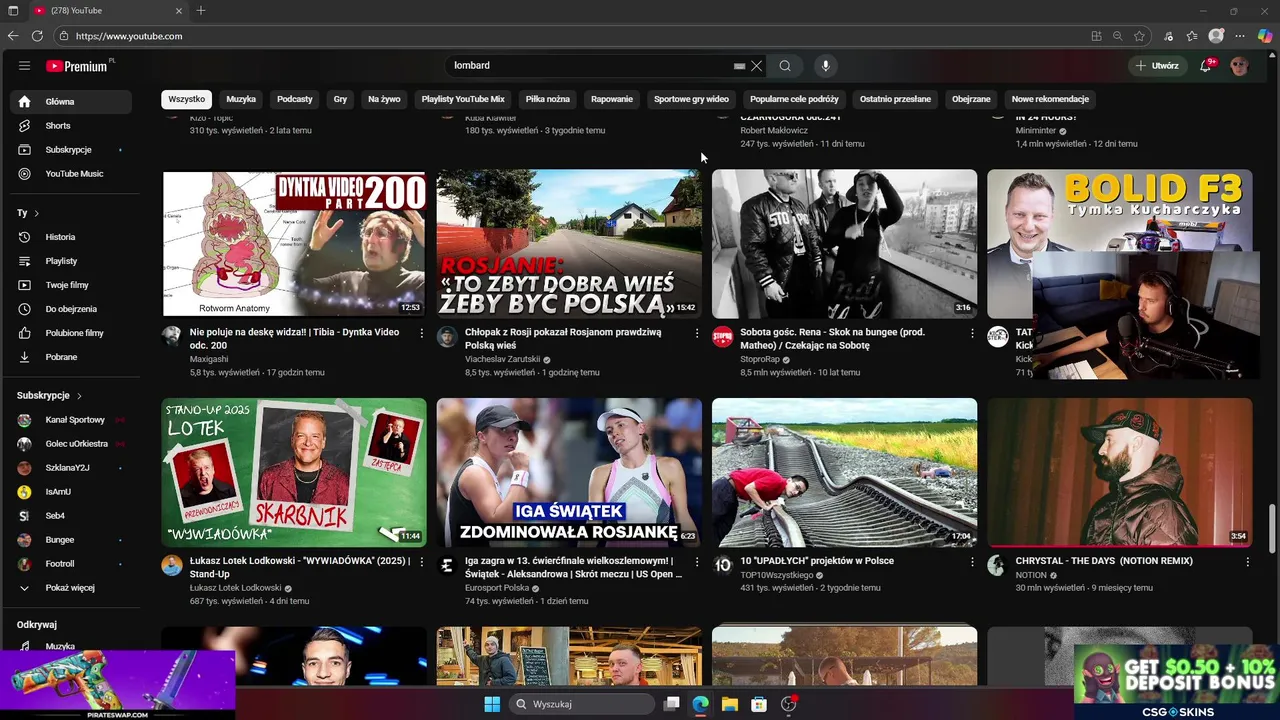Select the Popularne cele podróży chip
Viewport: 1280px width, 720px height.
(794, 99)
